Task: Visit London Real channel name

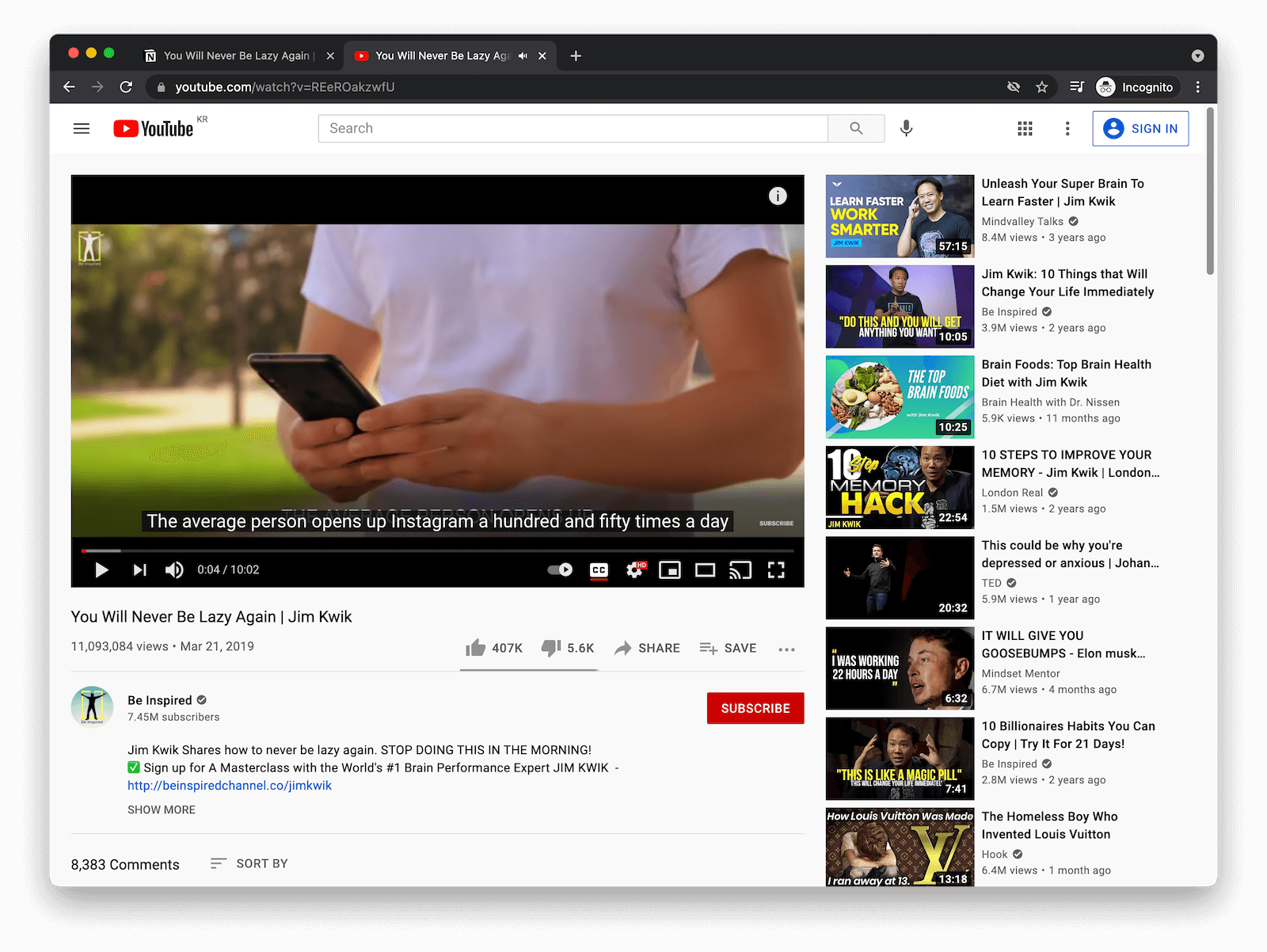Action: click(1012, 493)
